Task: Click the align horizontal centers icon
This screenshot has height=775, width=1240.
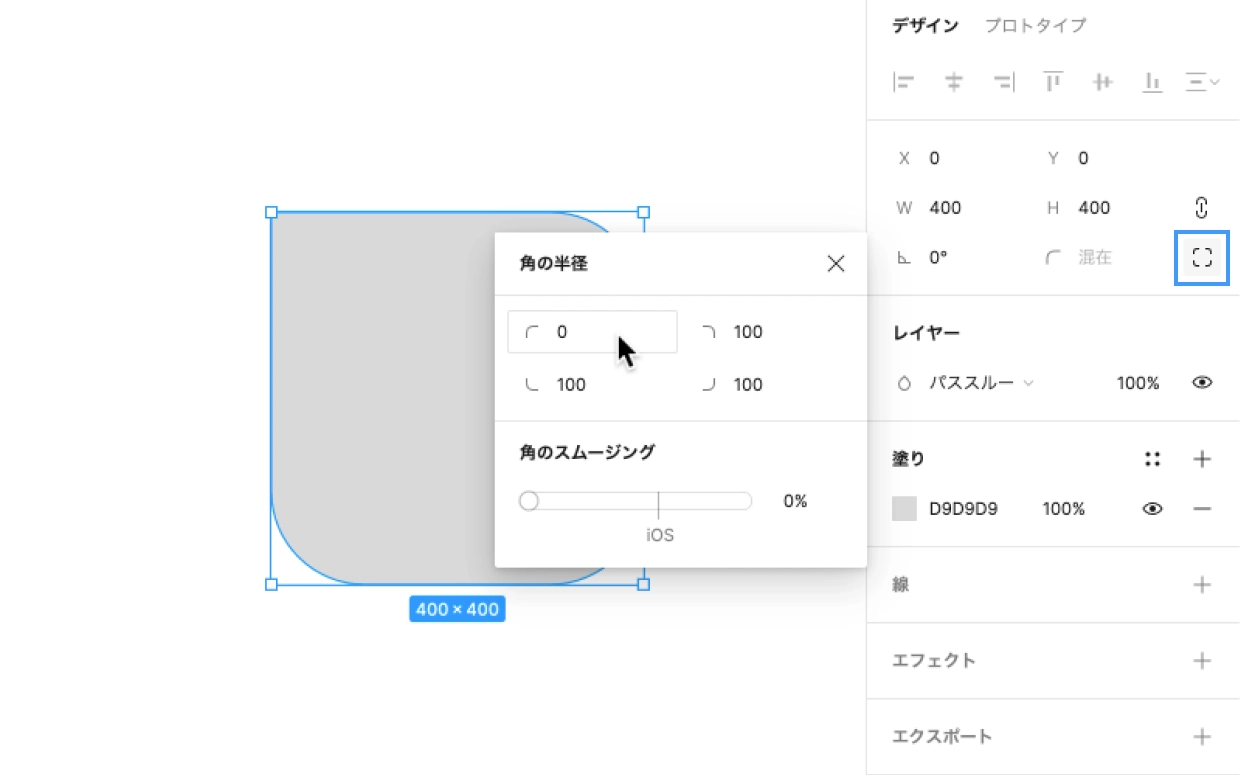Action: [954, 82]
